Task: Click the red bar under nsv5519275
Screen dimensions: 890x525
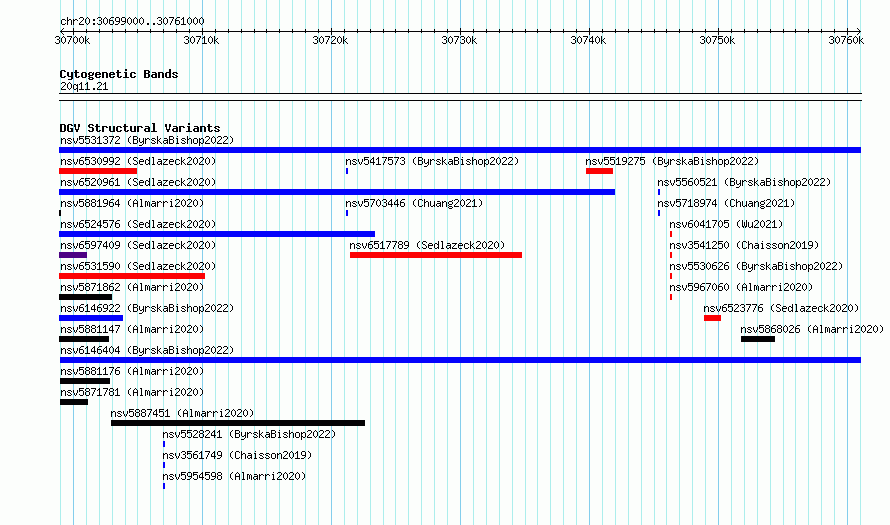Action: [x=599, y=171]
